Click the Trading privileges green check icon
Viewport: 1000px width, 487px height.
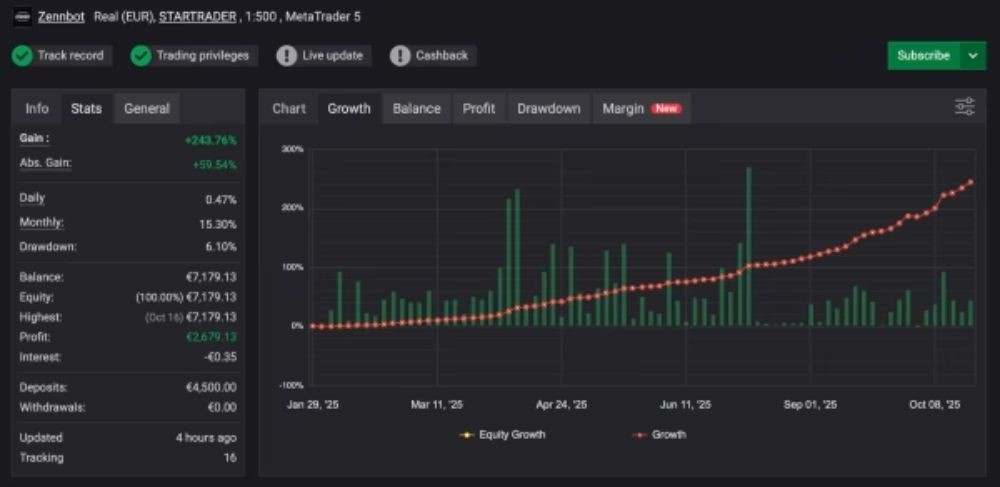point(141,56)
